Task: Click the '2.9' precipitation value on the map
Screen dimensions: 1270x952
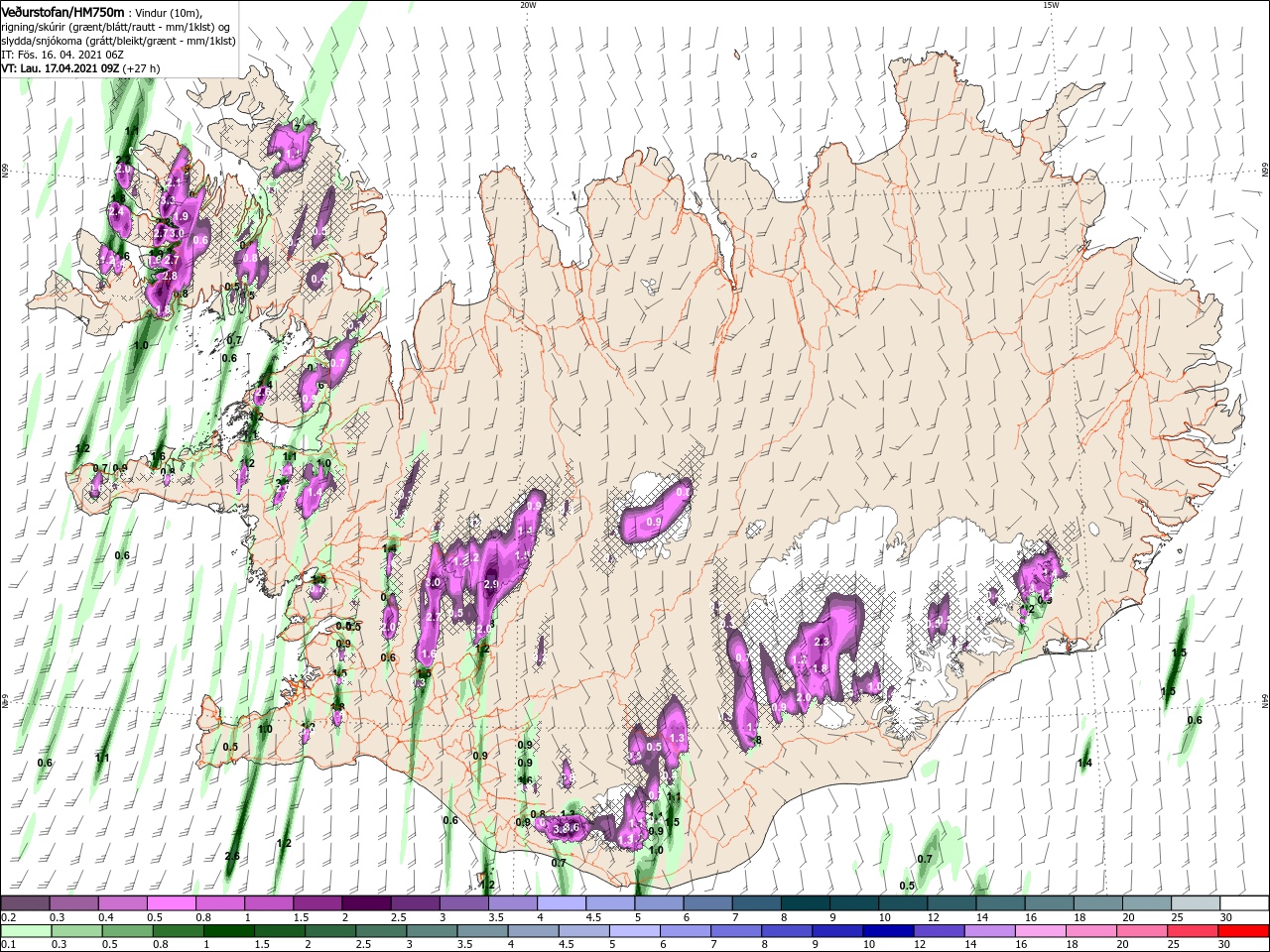Action: (x=491, y=585)
